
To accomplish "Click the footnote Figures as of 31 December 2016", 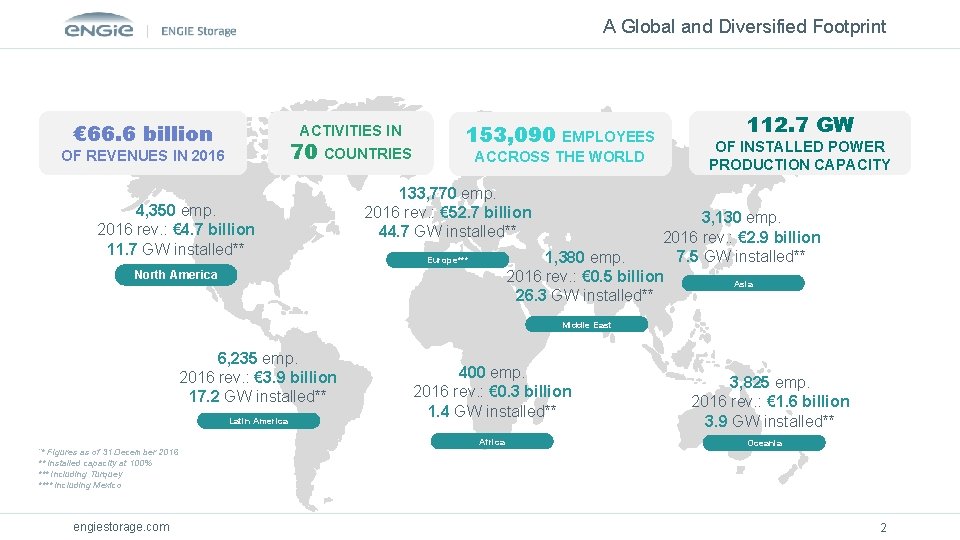I will pyautogui.click(x=108, y=452).
